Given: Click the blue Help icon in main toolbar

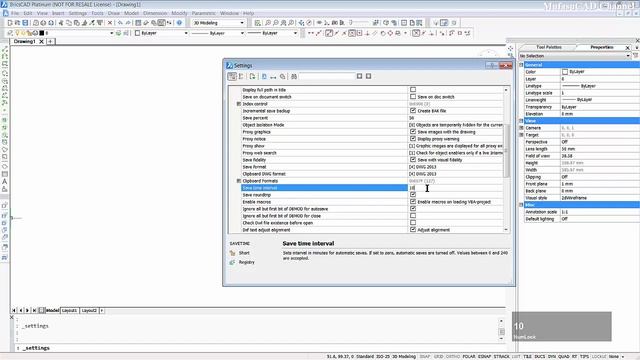Looking at the screenshot, I should (x=179, y=23).
